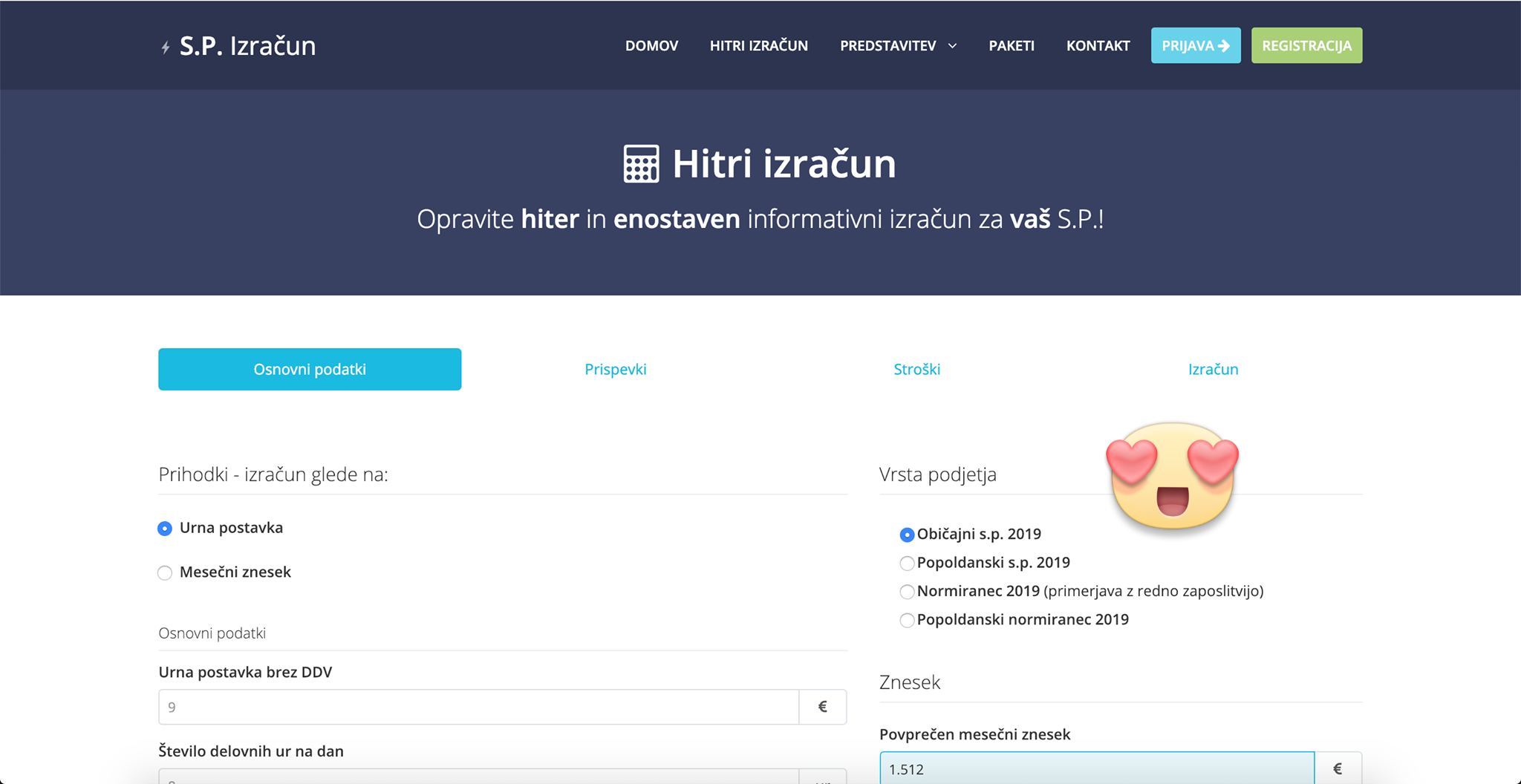Click the 'Urna postavka brez DDV' label

click(x=245, y=672)
